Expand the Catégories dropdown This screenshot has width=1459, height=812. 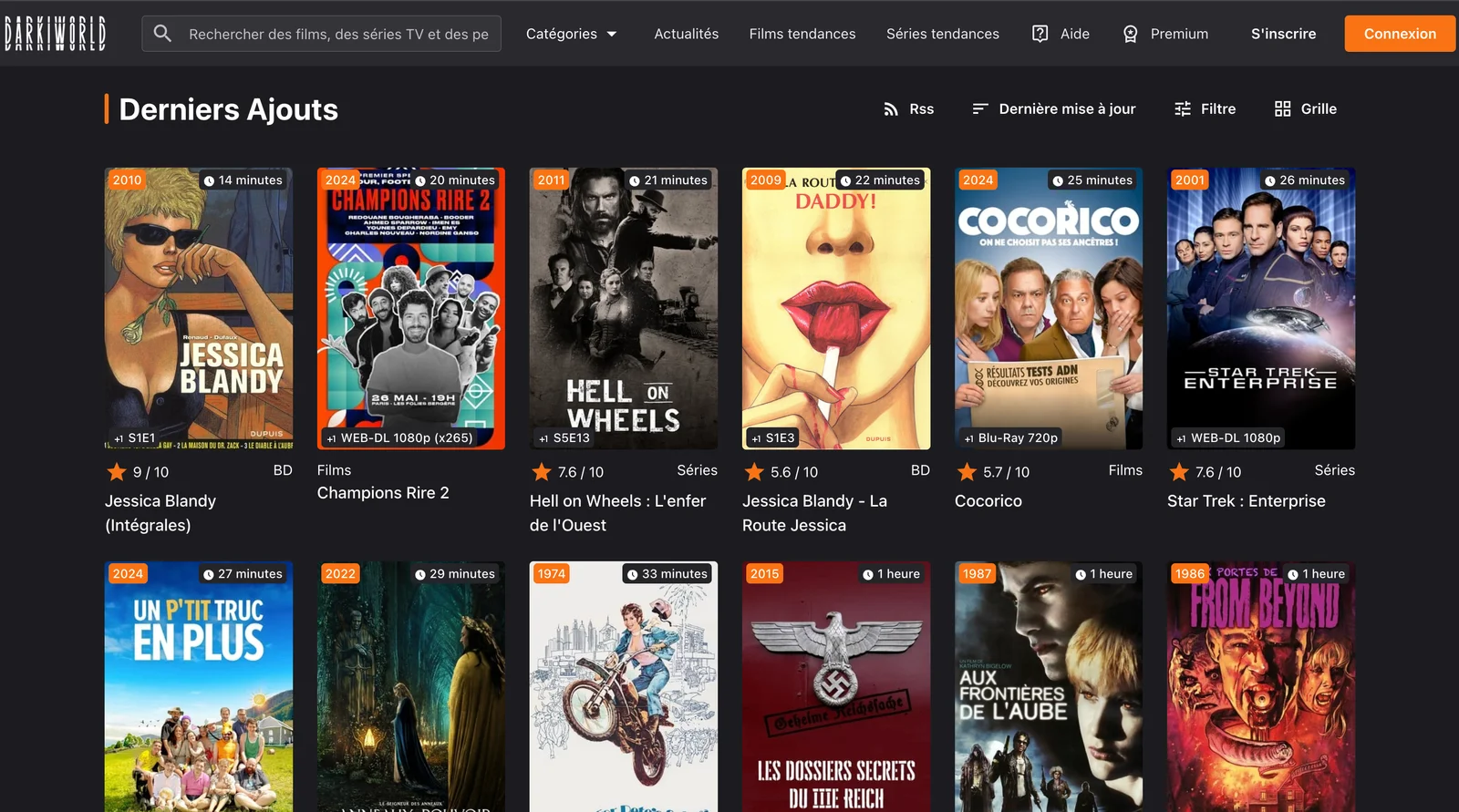(571, 34)
